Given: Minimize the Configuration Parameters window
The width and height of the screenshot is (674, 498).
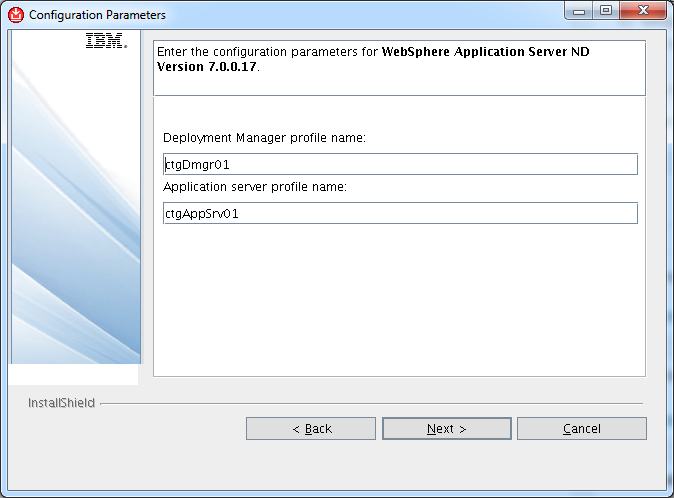Looking at the screenshot, I should pyautogui.click(x=579, y=10).
